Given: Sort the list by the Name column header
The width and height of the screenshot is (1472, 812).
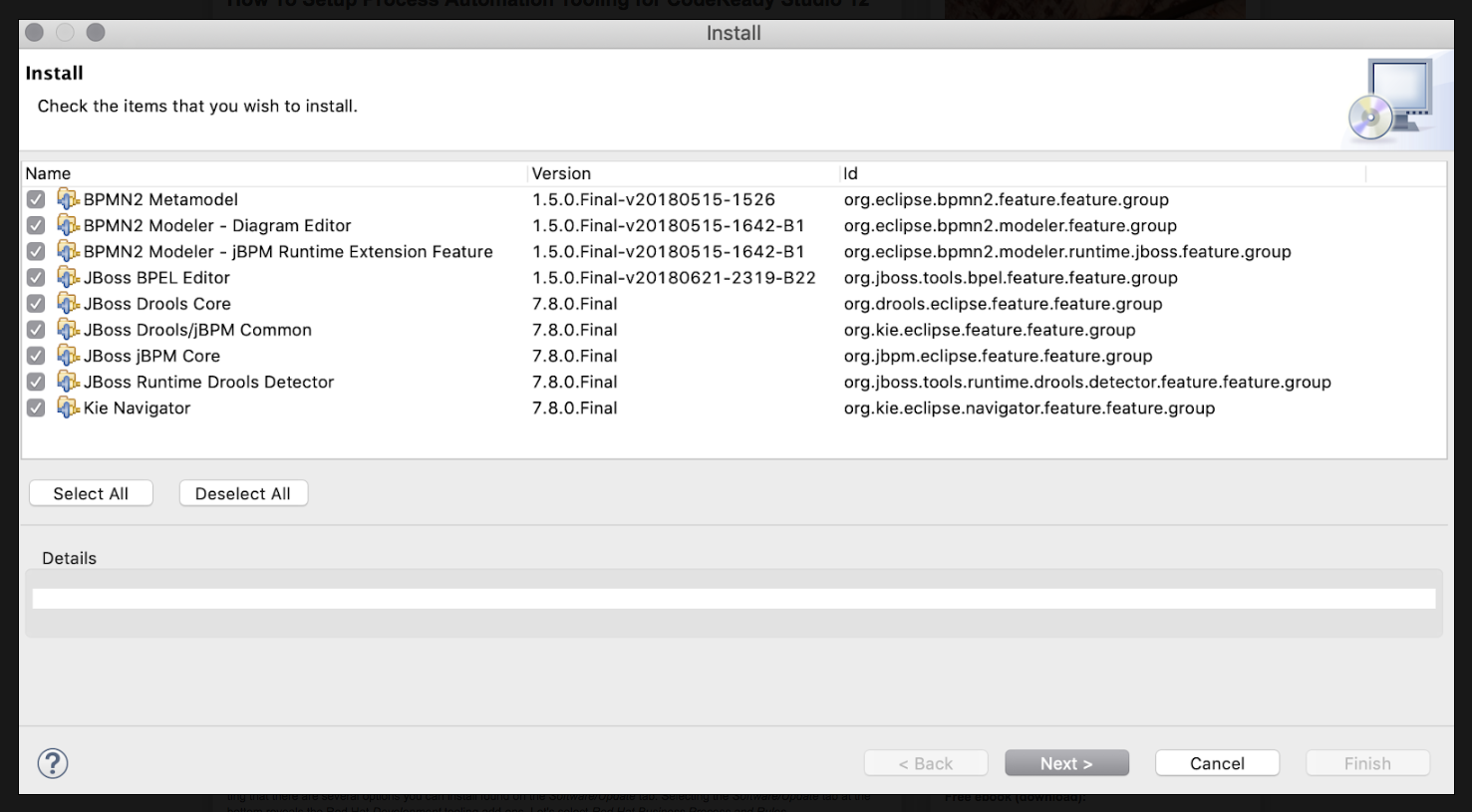Looking at the screenshot, I should click(x=274, y=173).
